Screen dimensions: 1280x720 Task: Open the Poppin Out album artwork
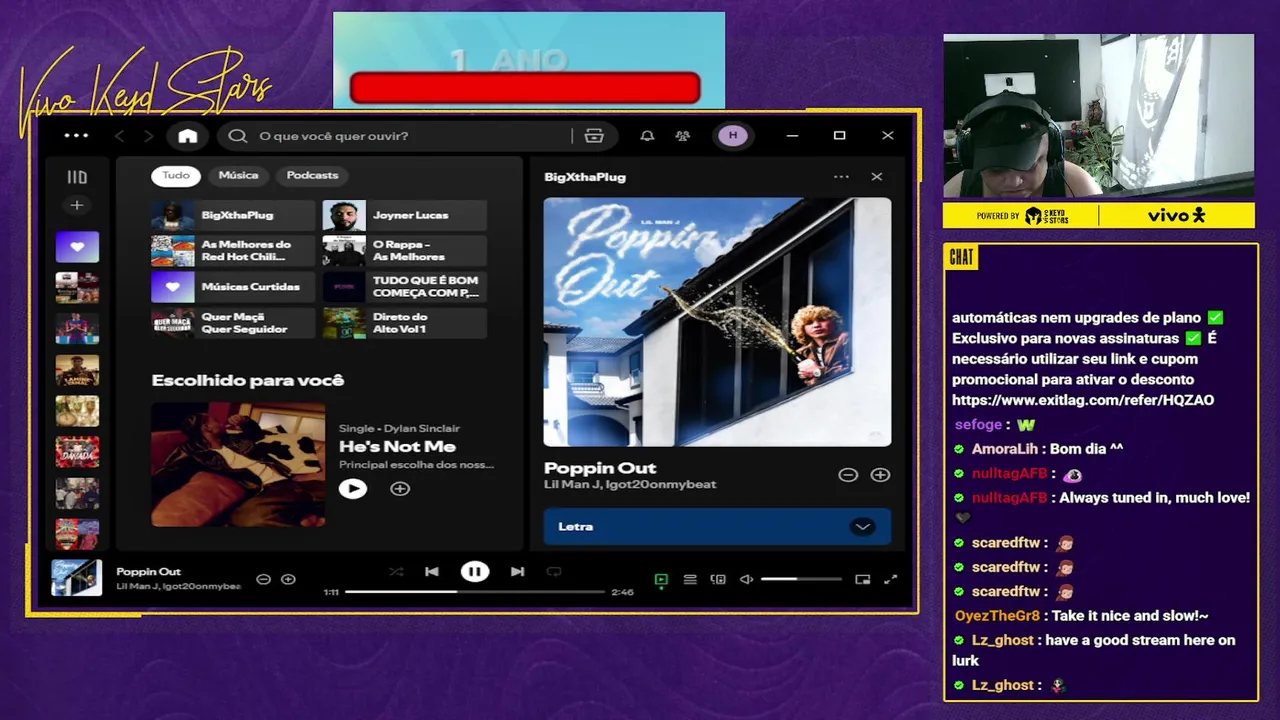[x=717, y=322]
